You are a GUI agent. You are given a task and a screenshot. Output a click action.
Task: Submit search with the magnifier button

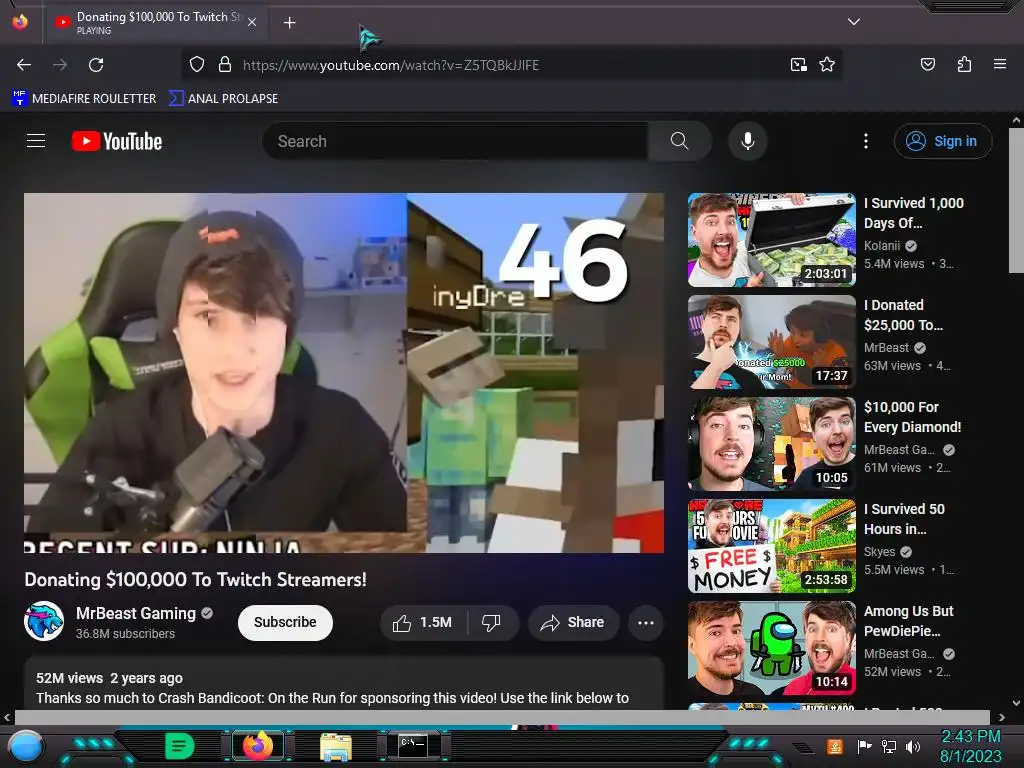[x=679, y=141]
